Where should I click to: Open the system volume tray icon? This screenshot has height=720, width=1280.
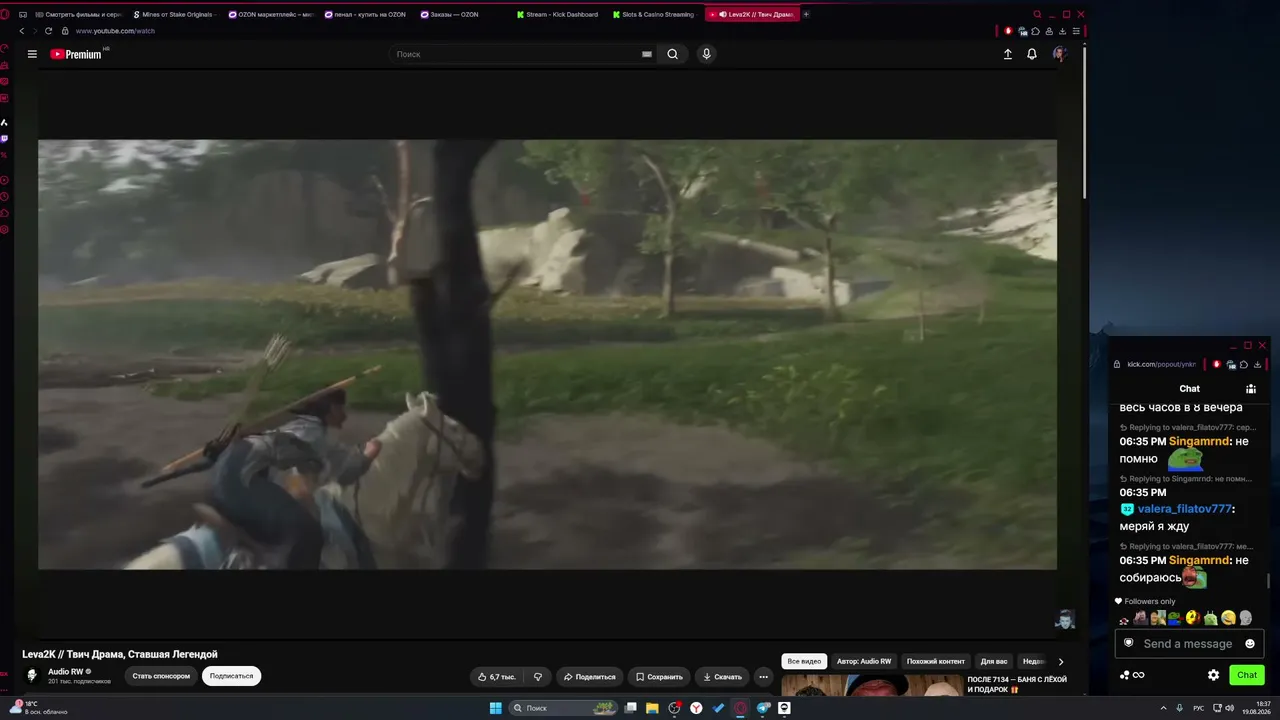point(1230,708)
